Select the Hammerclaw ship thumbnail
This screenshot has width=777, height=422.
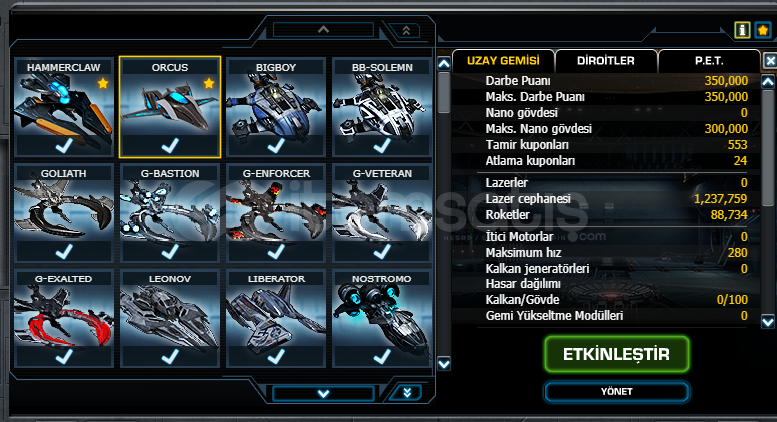64,107
